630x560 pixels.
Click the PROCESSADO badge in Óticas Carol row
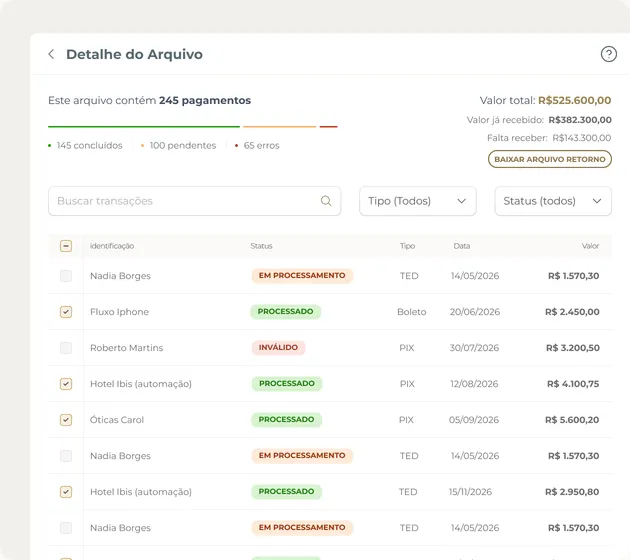click(286, 420)
